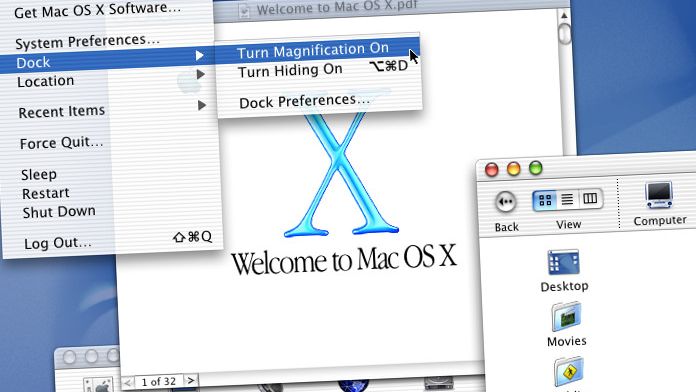
Task: Choose Log Out… from Apple menu
Action: click(58, 243)
